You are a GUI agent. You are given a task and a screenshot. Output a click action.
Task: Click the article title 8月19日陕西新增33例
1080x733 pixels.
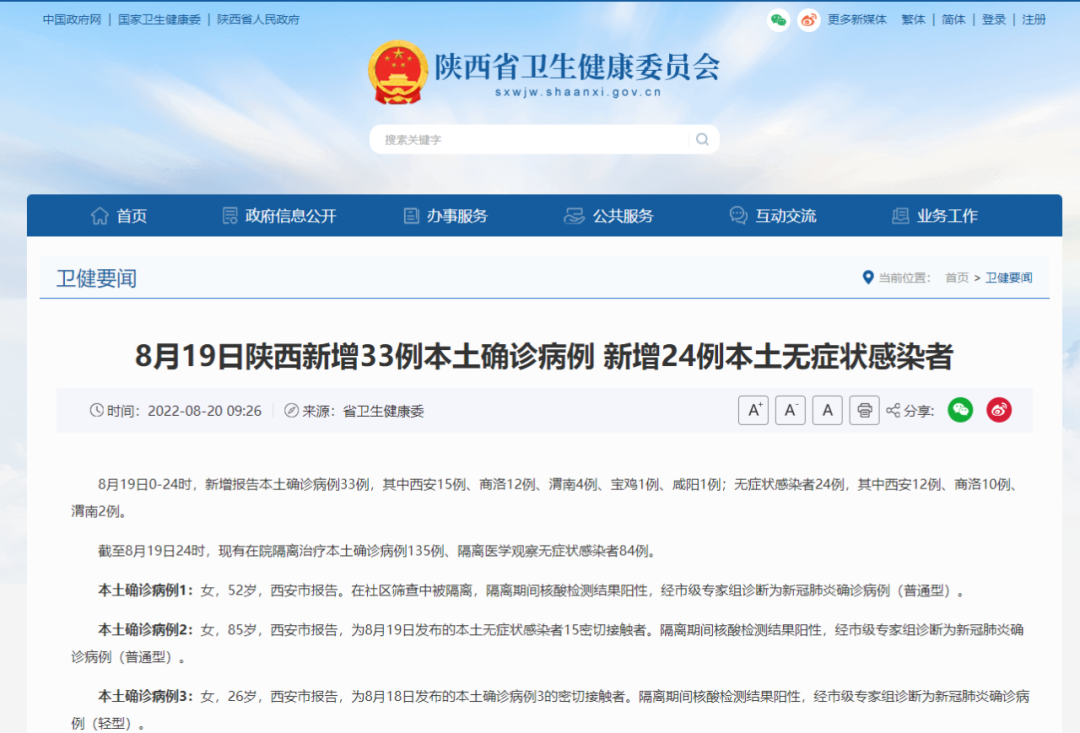544,356
